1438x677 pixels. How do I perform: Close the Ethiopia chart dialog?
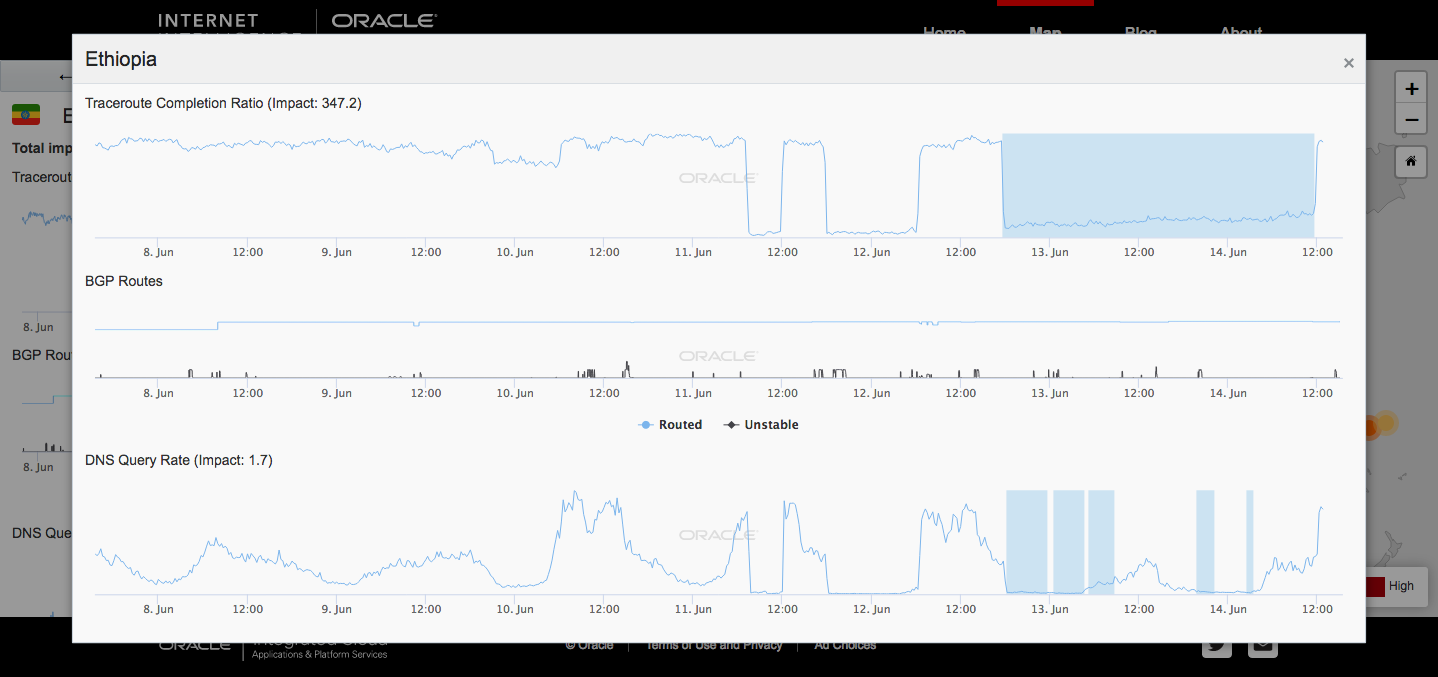[1348, 63]
